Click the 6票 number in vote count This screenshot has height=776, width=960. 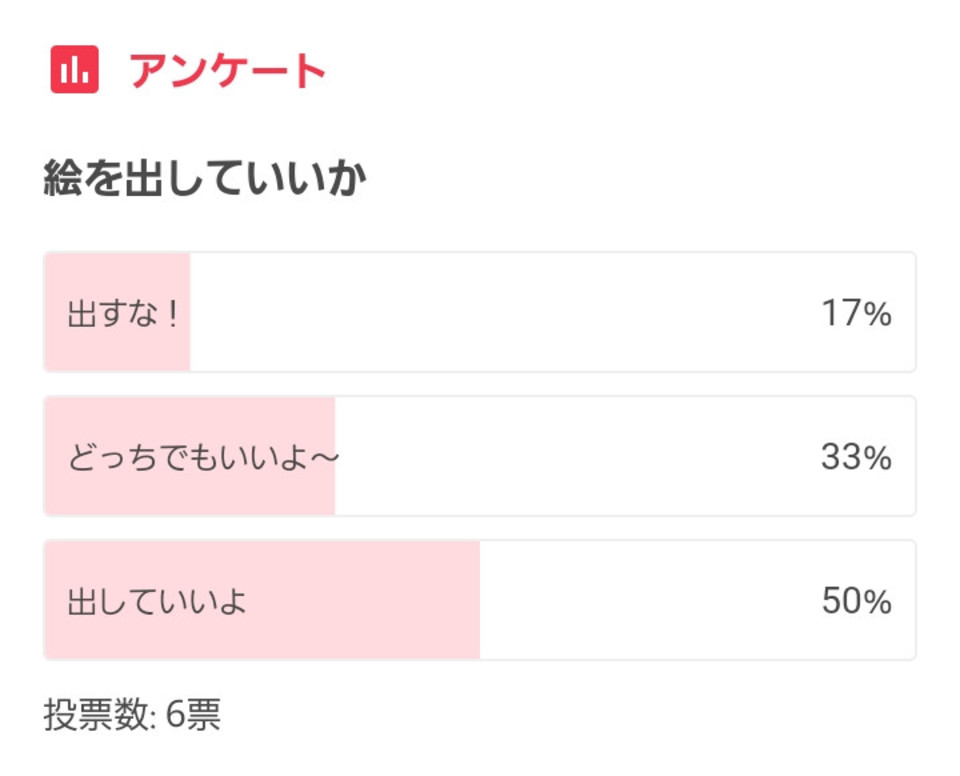(x=193, y=714)
